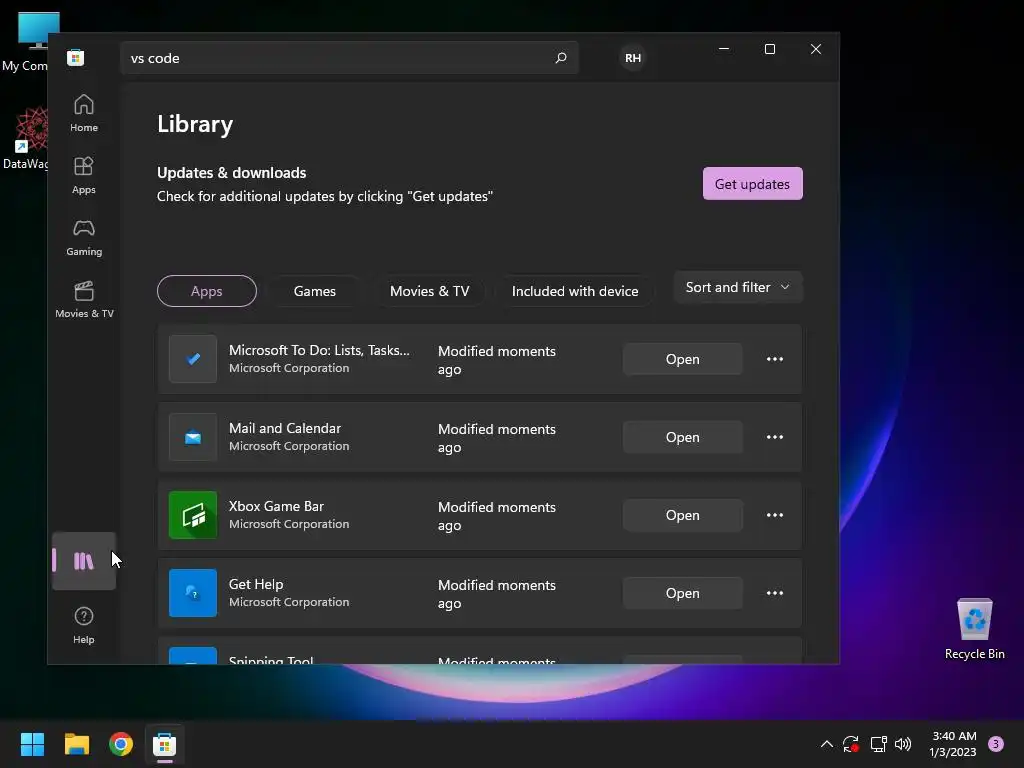This screenshot has width=1024, height=768.
Task: Click inside the vs code search box
Action: click(x=349, y=58)
